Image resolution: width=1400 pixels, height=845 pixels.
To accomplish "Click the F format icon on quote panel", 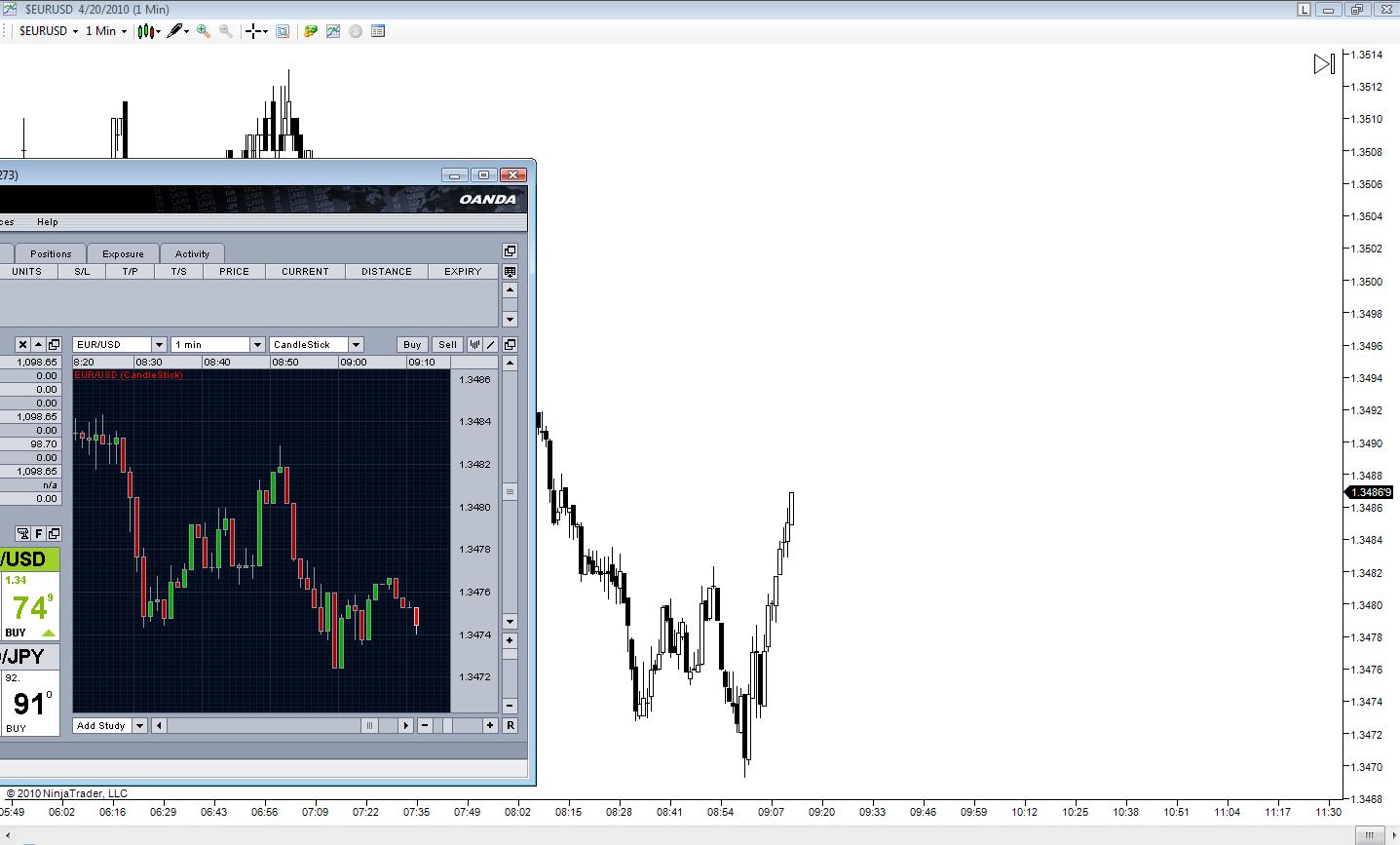I will click(38, 533).
